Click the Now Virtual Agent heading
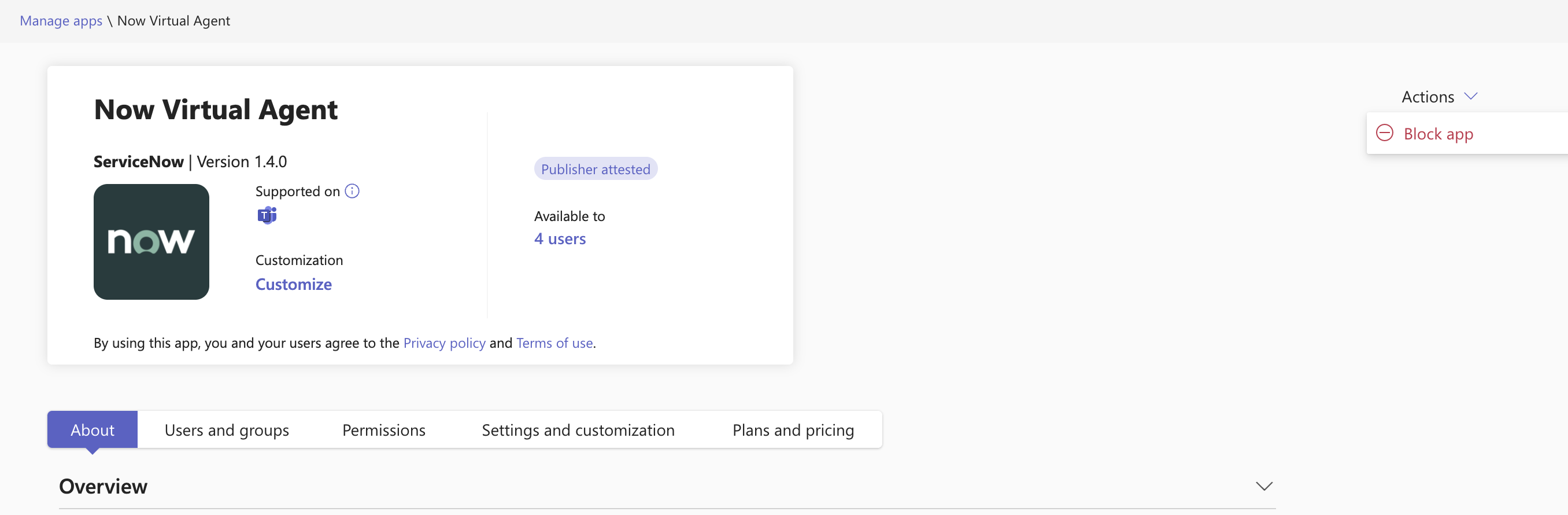Screen dimensions: 1568x515 (x=216, y=110)
